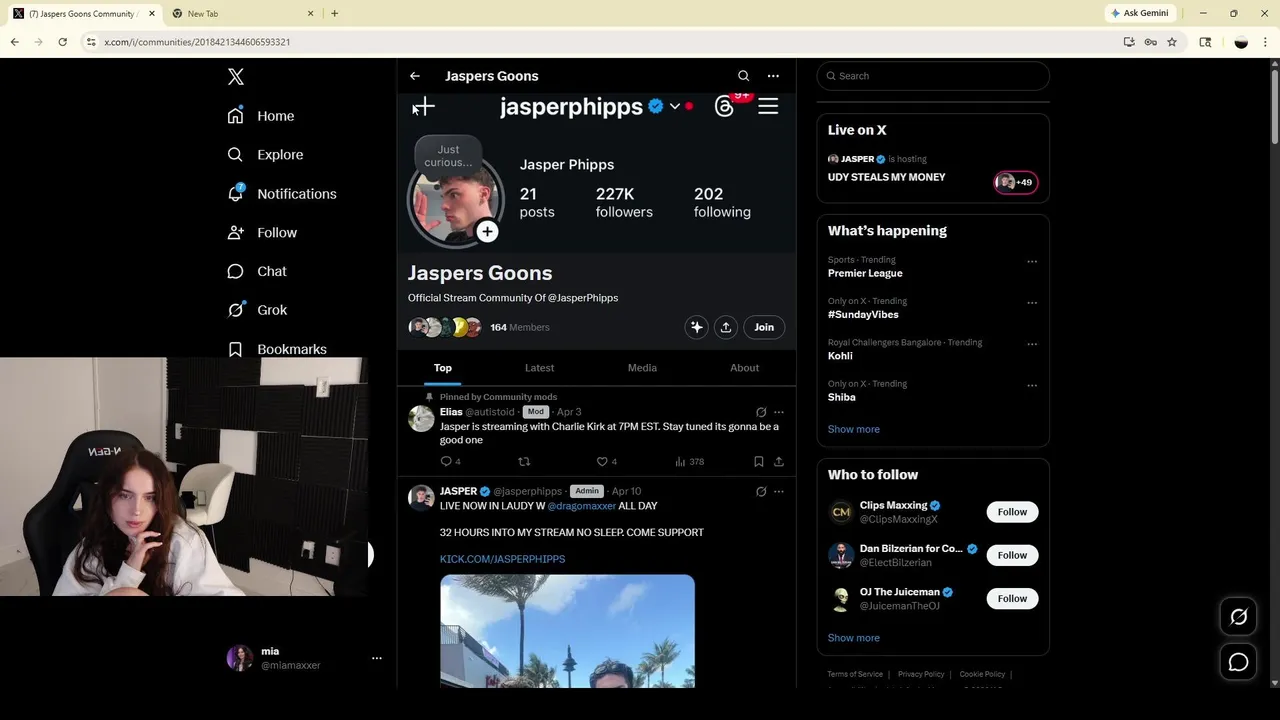Reply to Elias's pinned post
Image resolution: width=1280 pixels, height=720 pixels.
pyautogui.click(x=450, y=461)
